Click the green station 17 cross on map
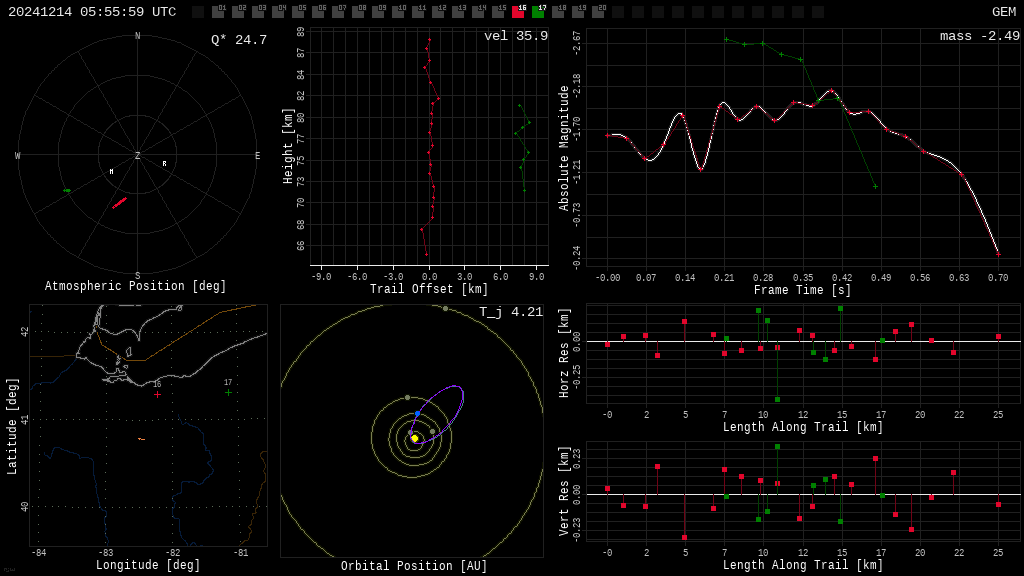The height and width of the screenshot is (576, 1024). 229,392
